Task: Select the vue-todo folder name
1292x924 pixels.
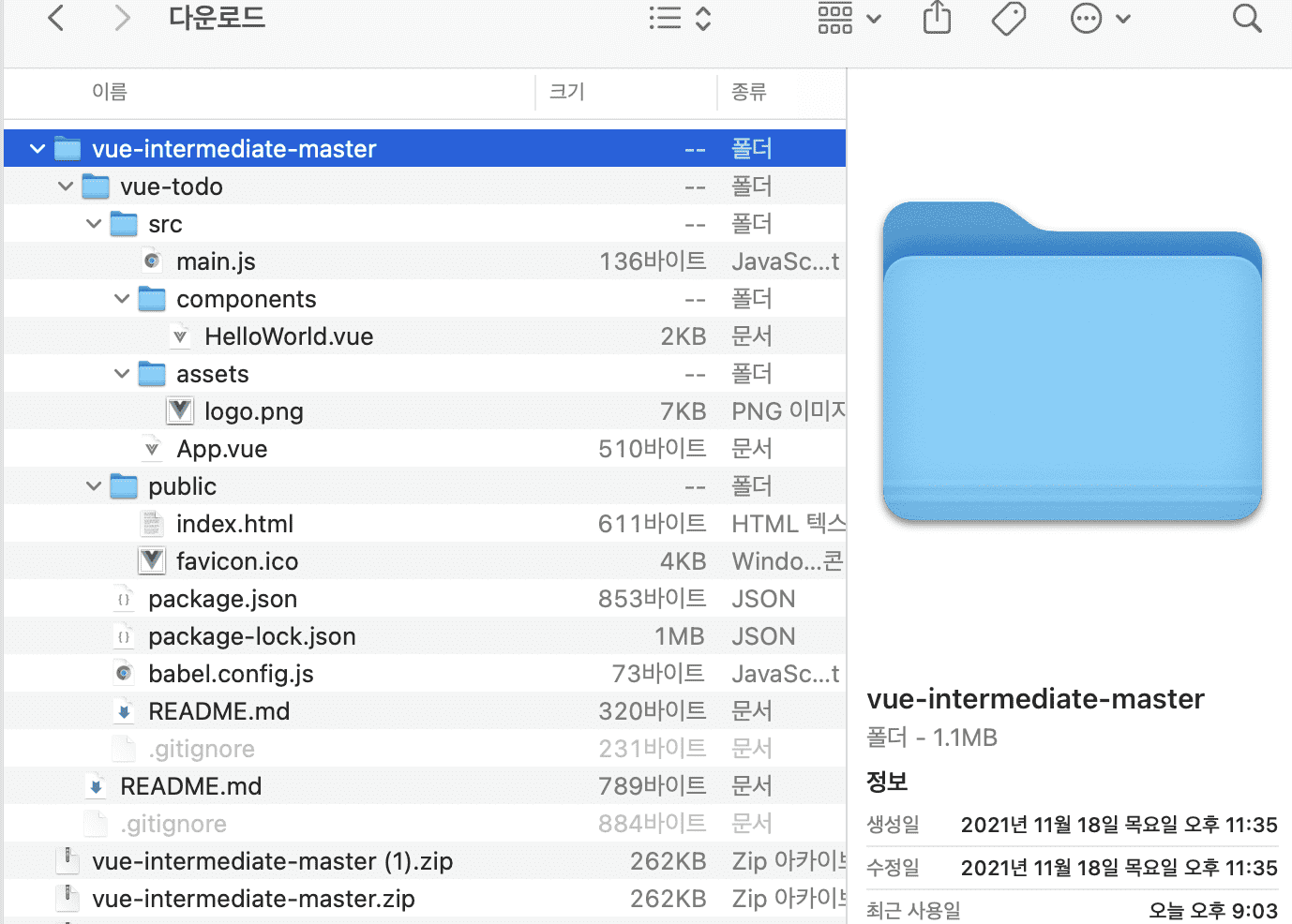Action: click(x=172, y=186)
